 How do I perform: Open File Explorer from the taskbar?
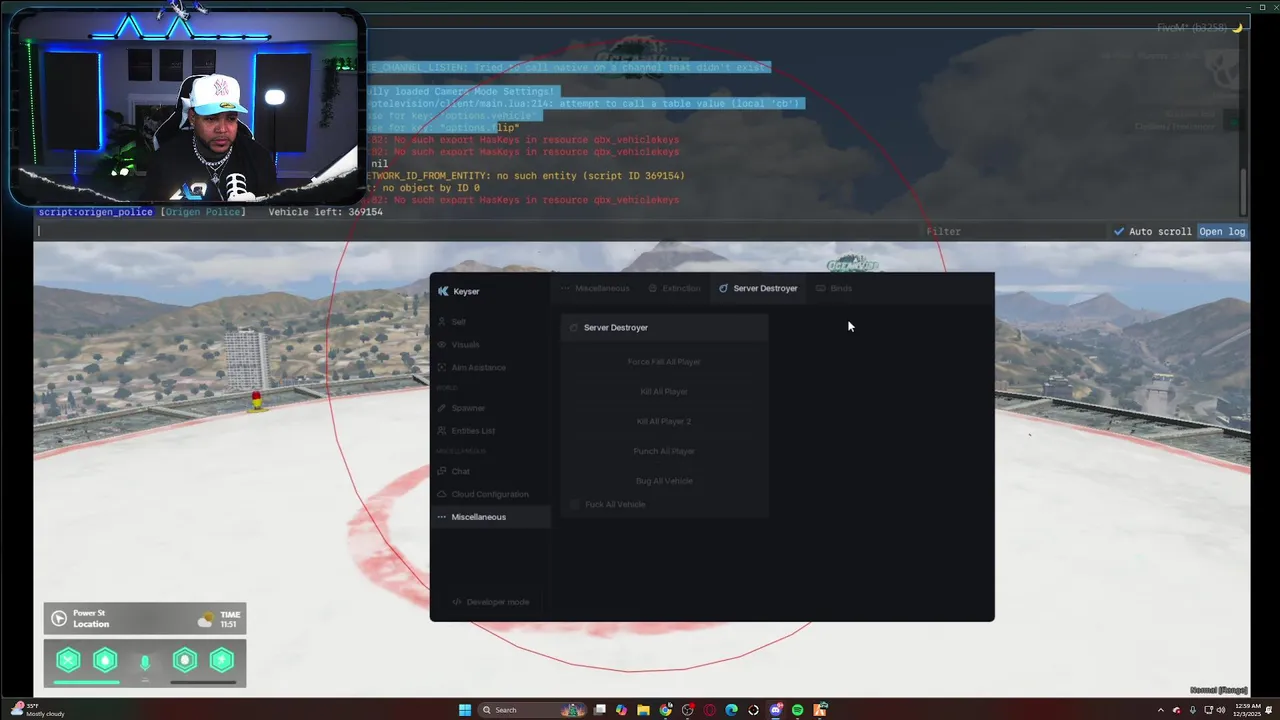coord(643,710)
